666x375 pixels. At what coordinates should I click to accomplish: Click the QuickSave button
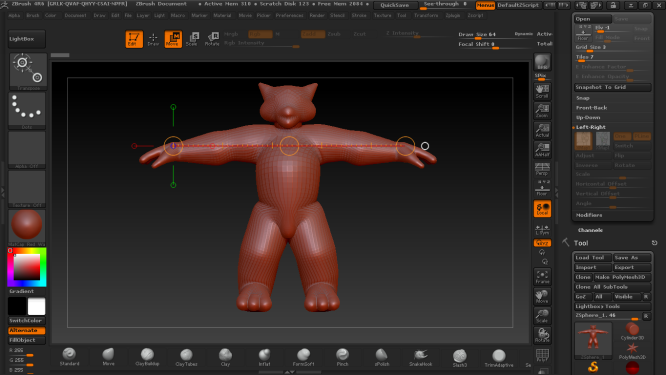click(395, 5)
